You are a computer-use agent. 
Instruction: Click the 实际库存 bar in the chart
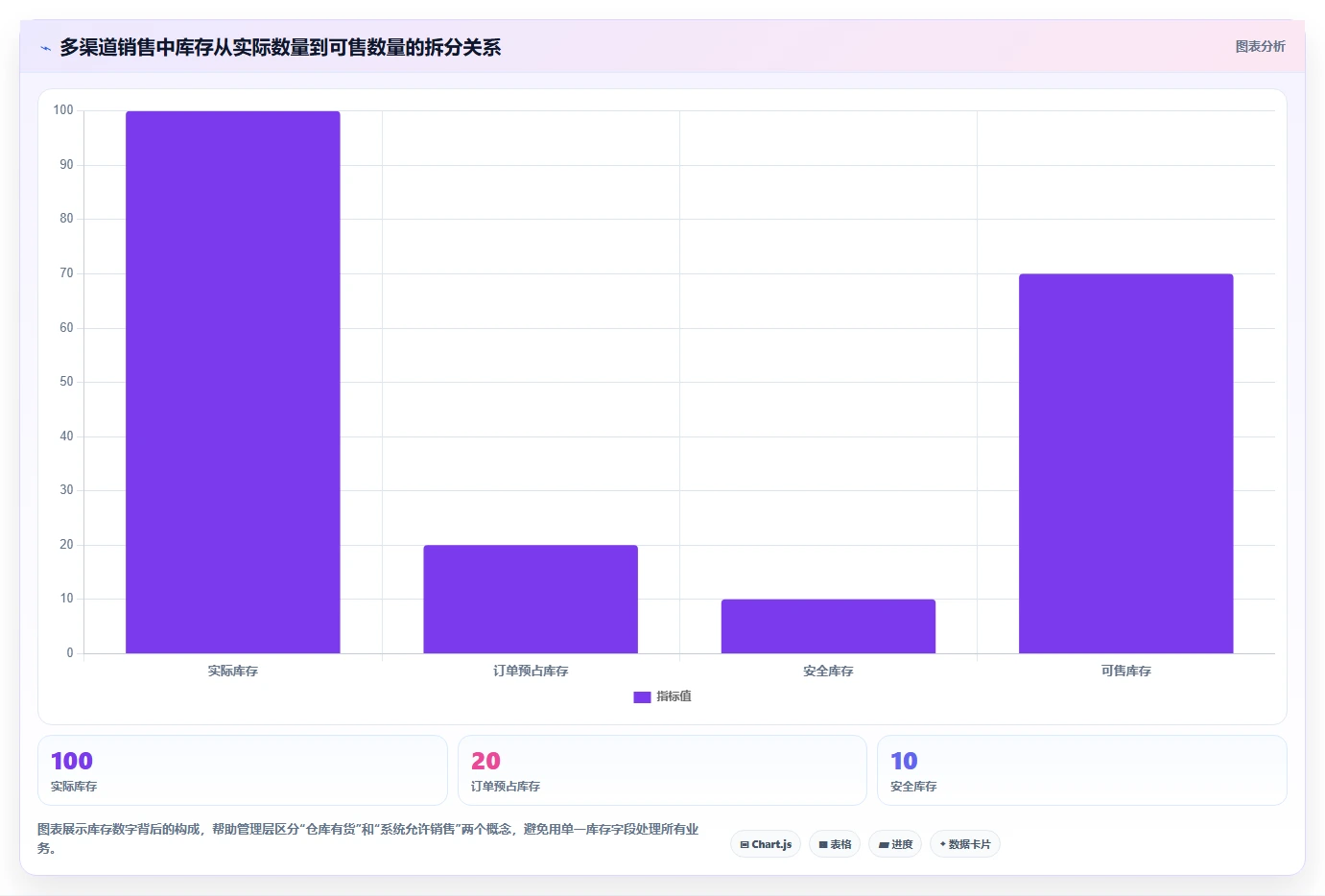coord(233,382)
